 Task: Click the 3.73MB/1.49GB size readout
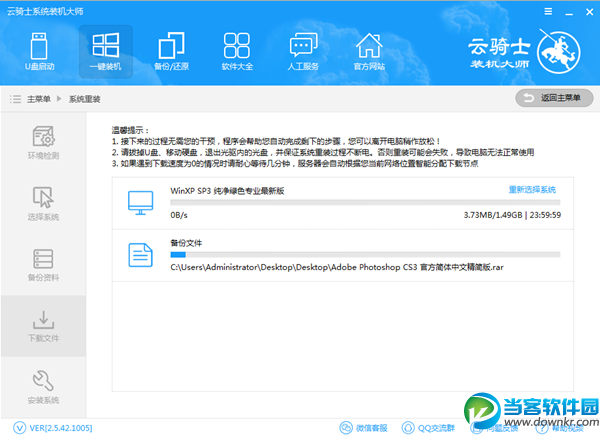493,215
